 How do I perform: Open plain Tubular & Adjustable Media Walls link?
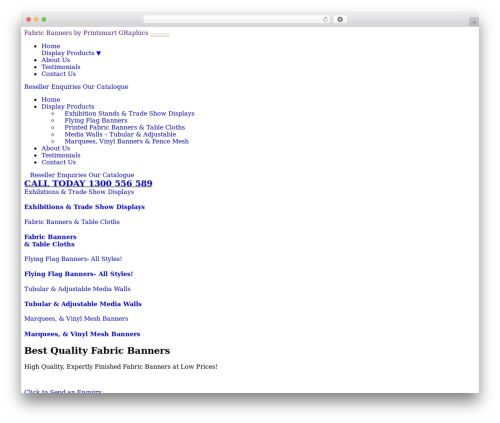tap(77, 289)
